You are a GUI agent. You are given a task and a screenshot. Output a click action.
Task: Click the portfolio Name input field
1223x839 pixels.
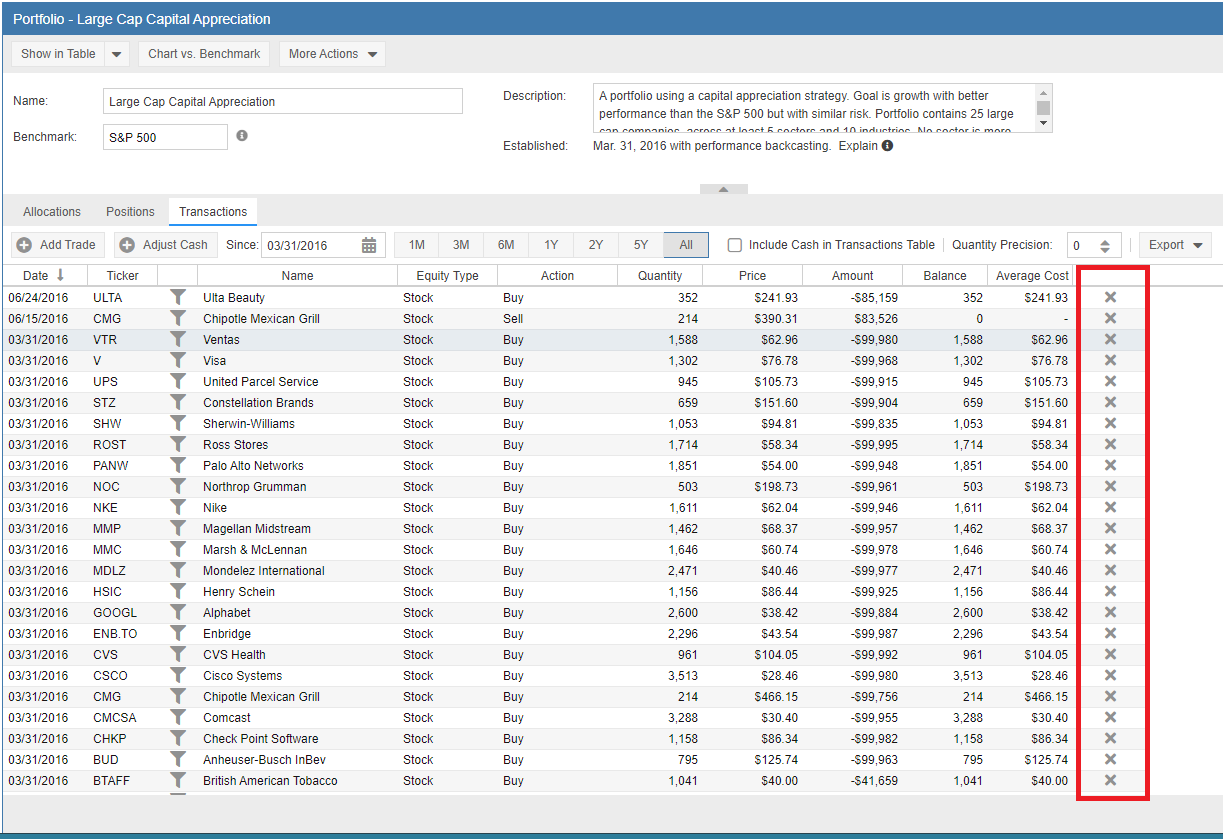(x=283, y=101)
